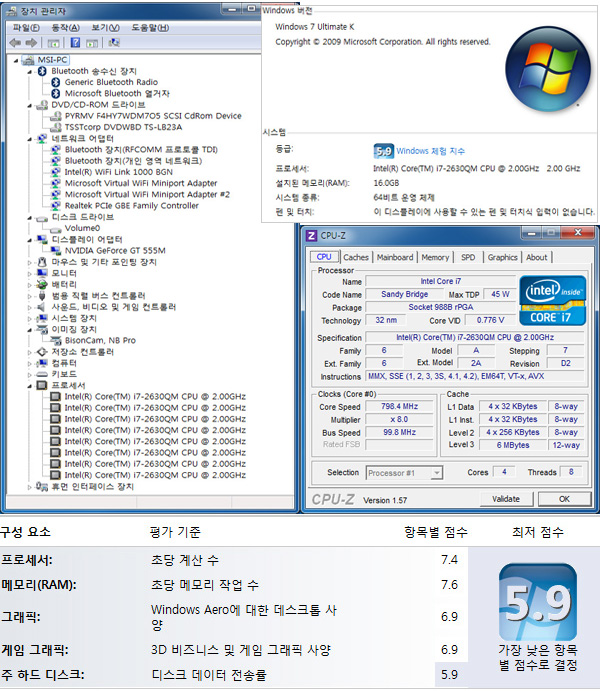The image size is (600, 691).
Task: Select Realtek PCIe GBE Family Controller
Action: click(132, 205)
